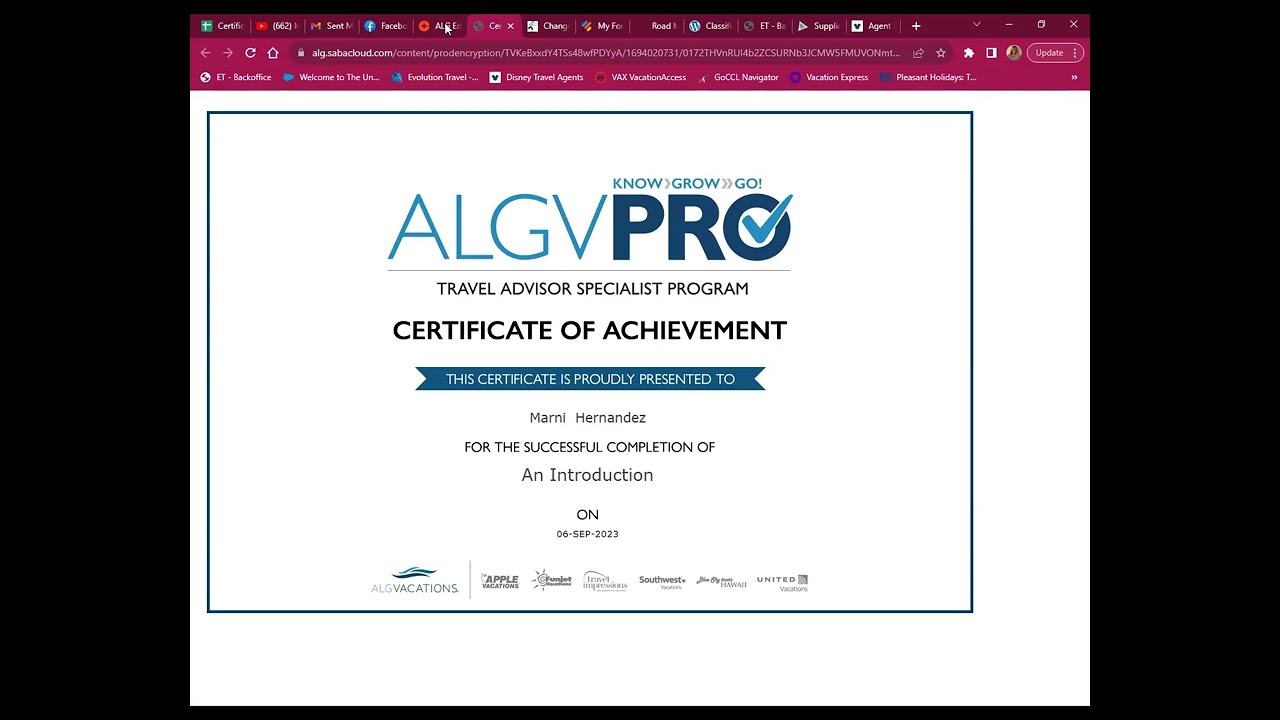The height and width of the screenshot is (720, 1280).
Task: Toggle the browser side panel
Action: pos(991,53)
